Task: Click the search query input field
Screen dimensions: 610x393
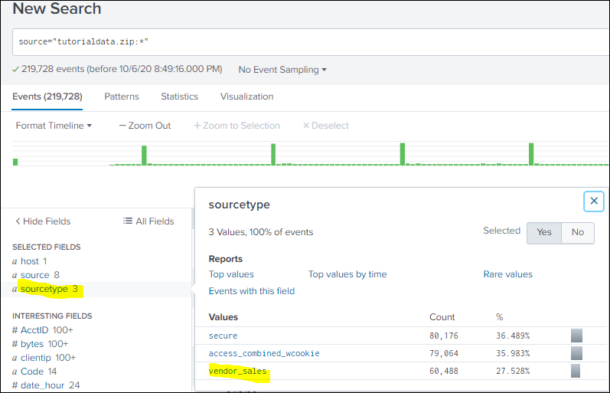Action: tap(310, 42)
